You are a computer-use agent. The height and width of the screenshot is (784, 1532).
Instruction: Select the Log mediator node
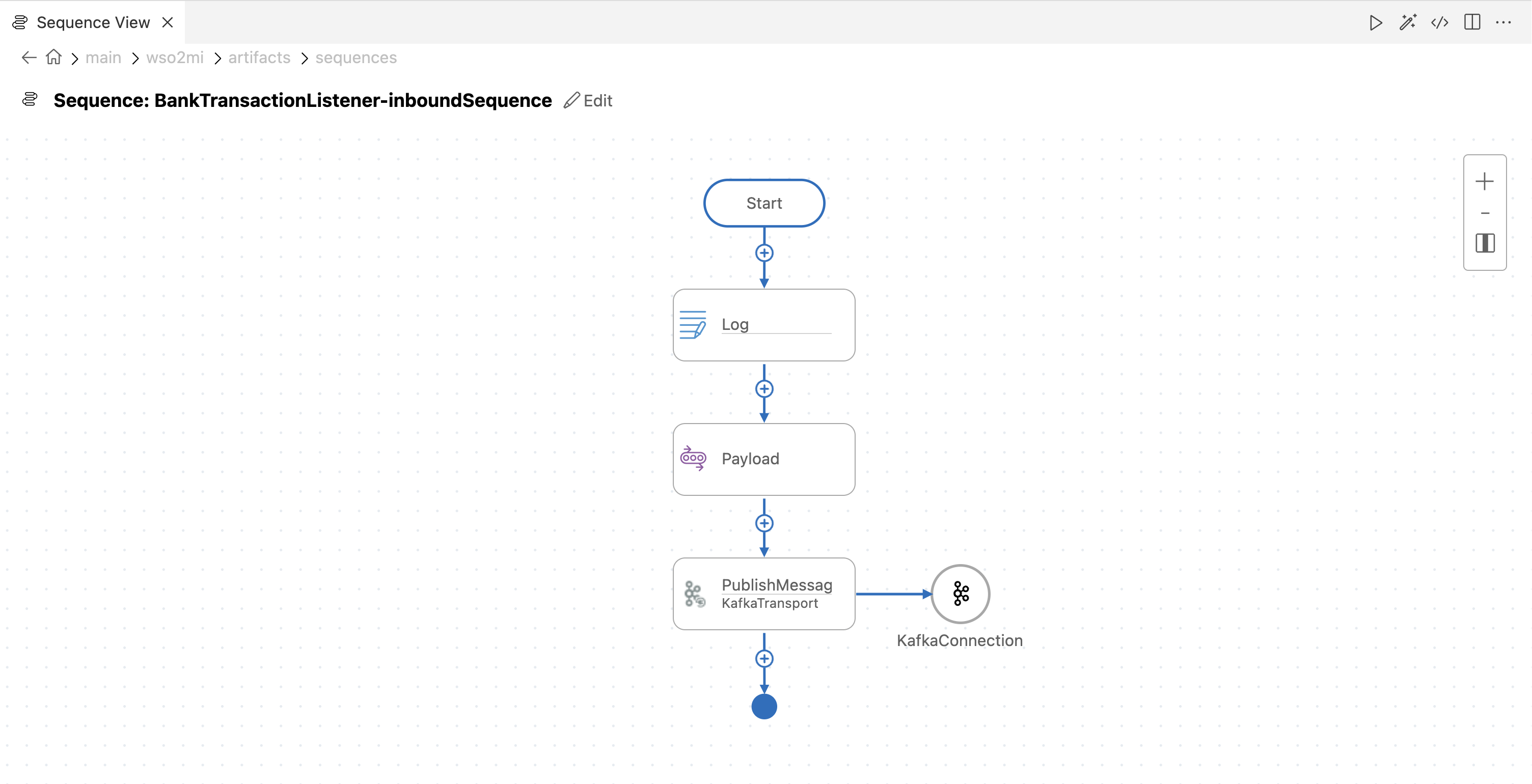764,324
